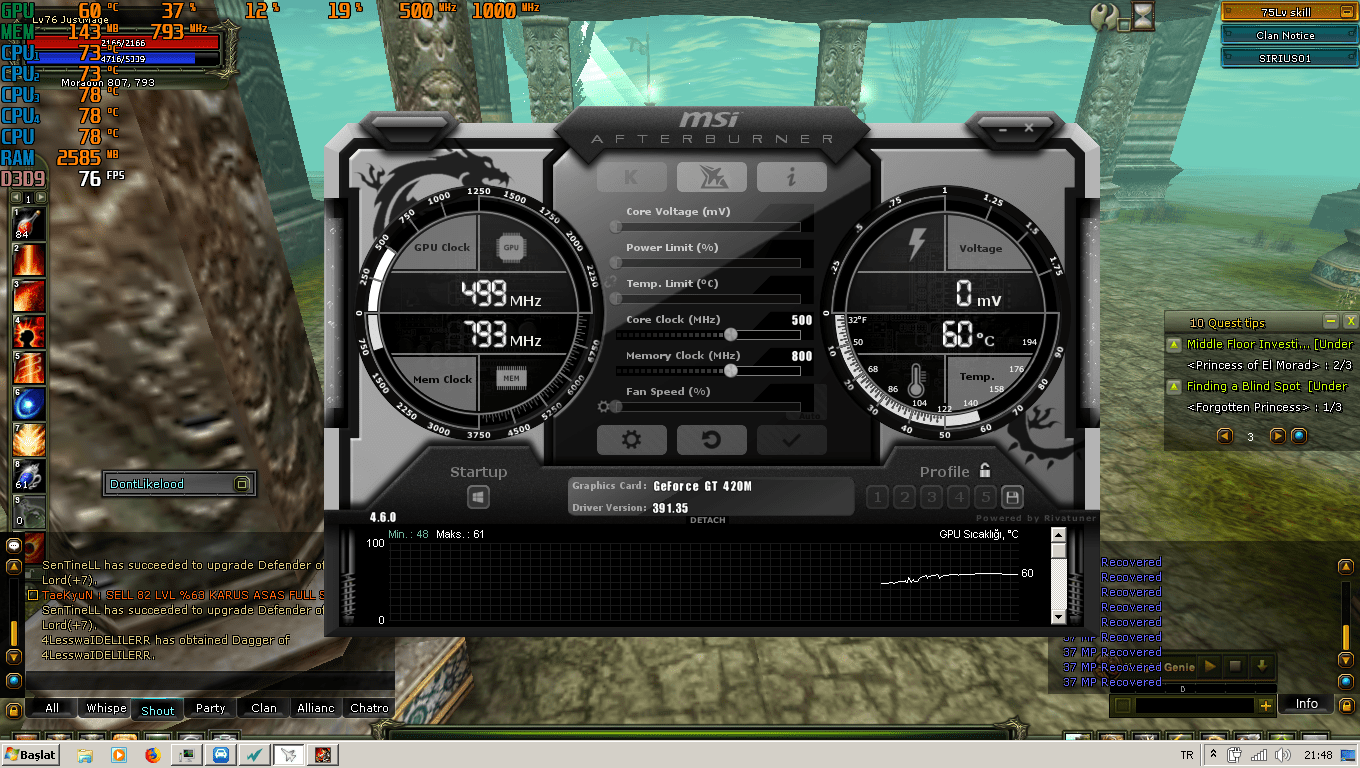Show hidden system tray icons
The height and width of the screenshot is (768, 1360).
(x=1214, y=755)
